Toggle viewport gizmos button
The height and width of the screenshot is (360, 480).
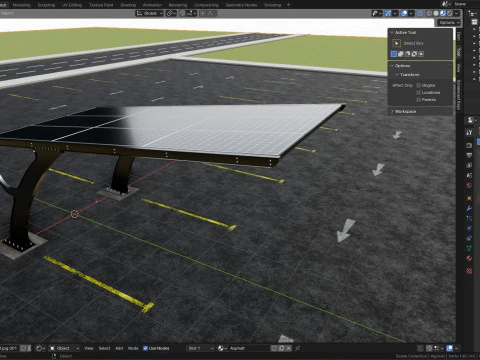pyautogui.click(x=388, y=13)
